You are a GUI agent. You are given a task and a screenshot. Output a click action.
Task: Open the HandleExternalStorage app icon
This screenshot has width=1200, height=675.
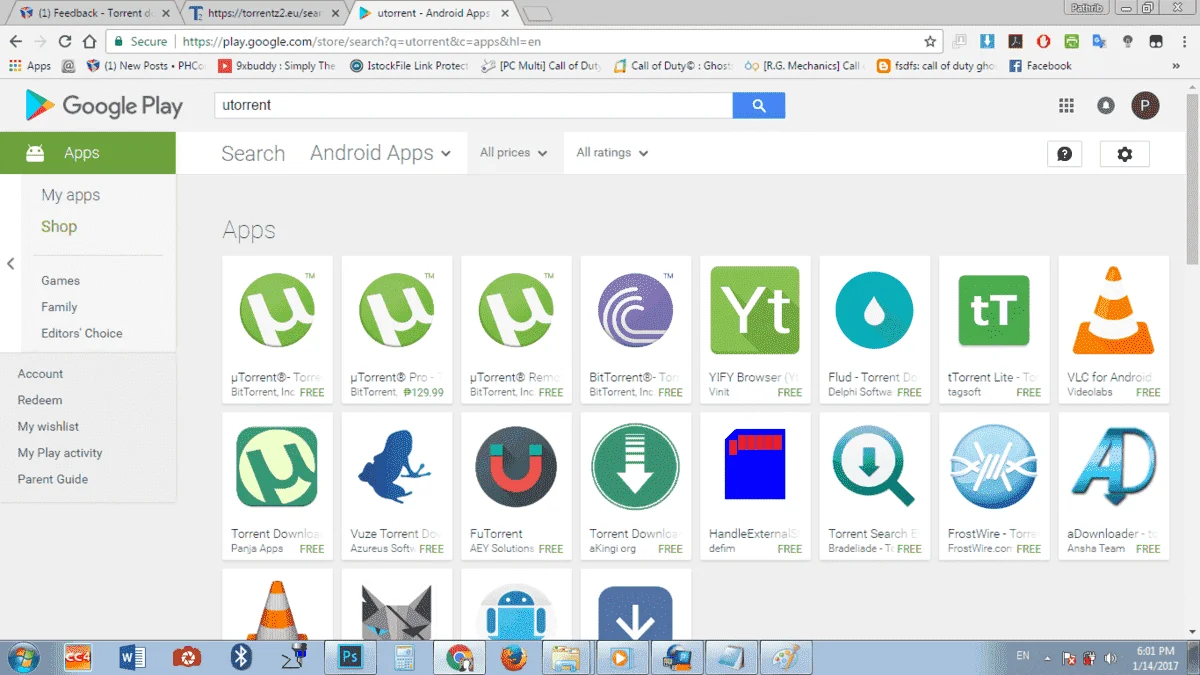click(x=754, y=466)
